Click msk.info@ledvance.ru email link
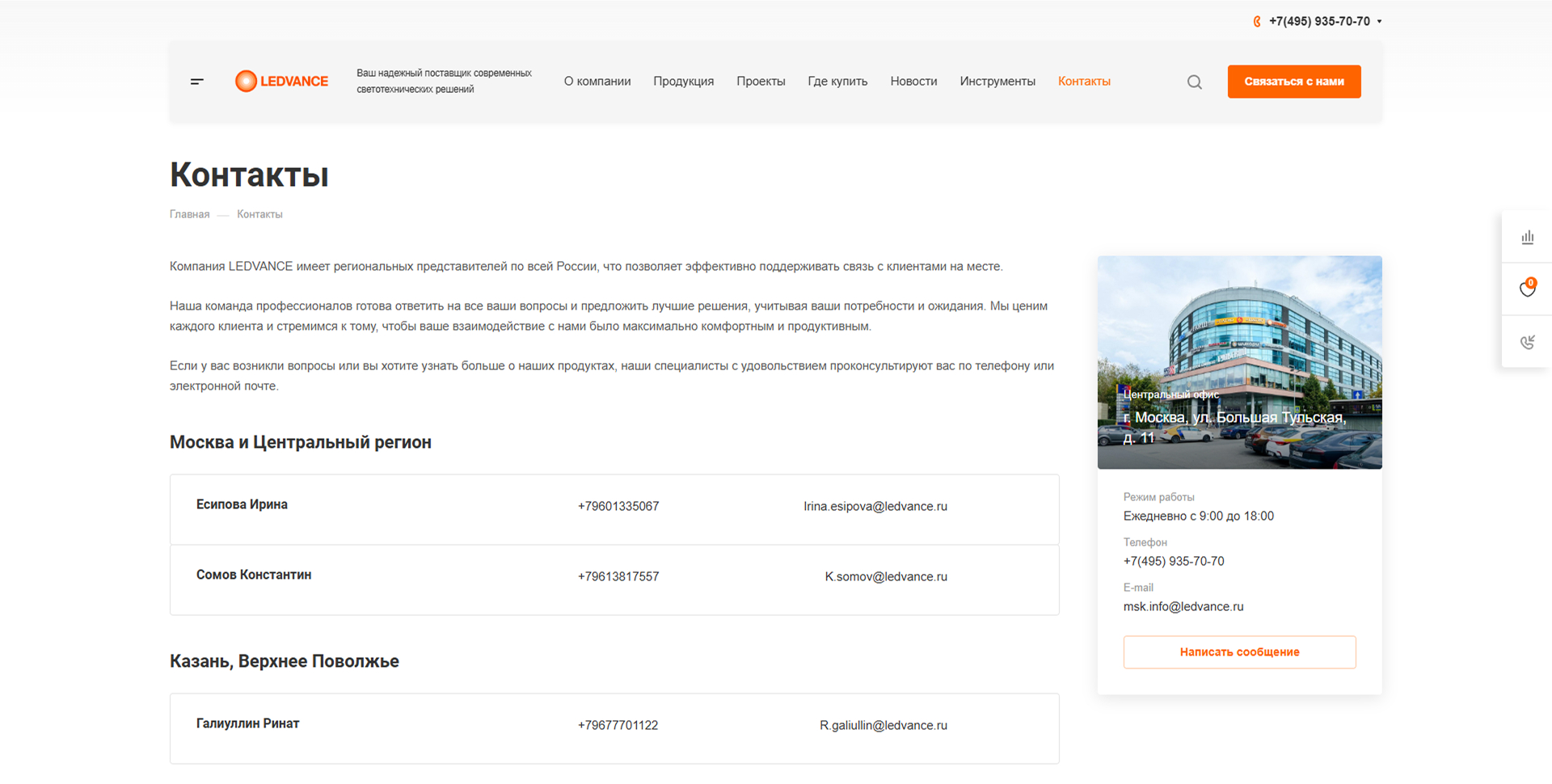This screenshot has width=1552, height=784. 1183,607
